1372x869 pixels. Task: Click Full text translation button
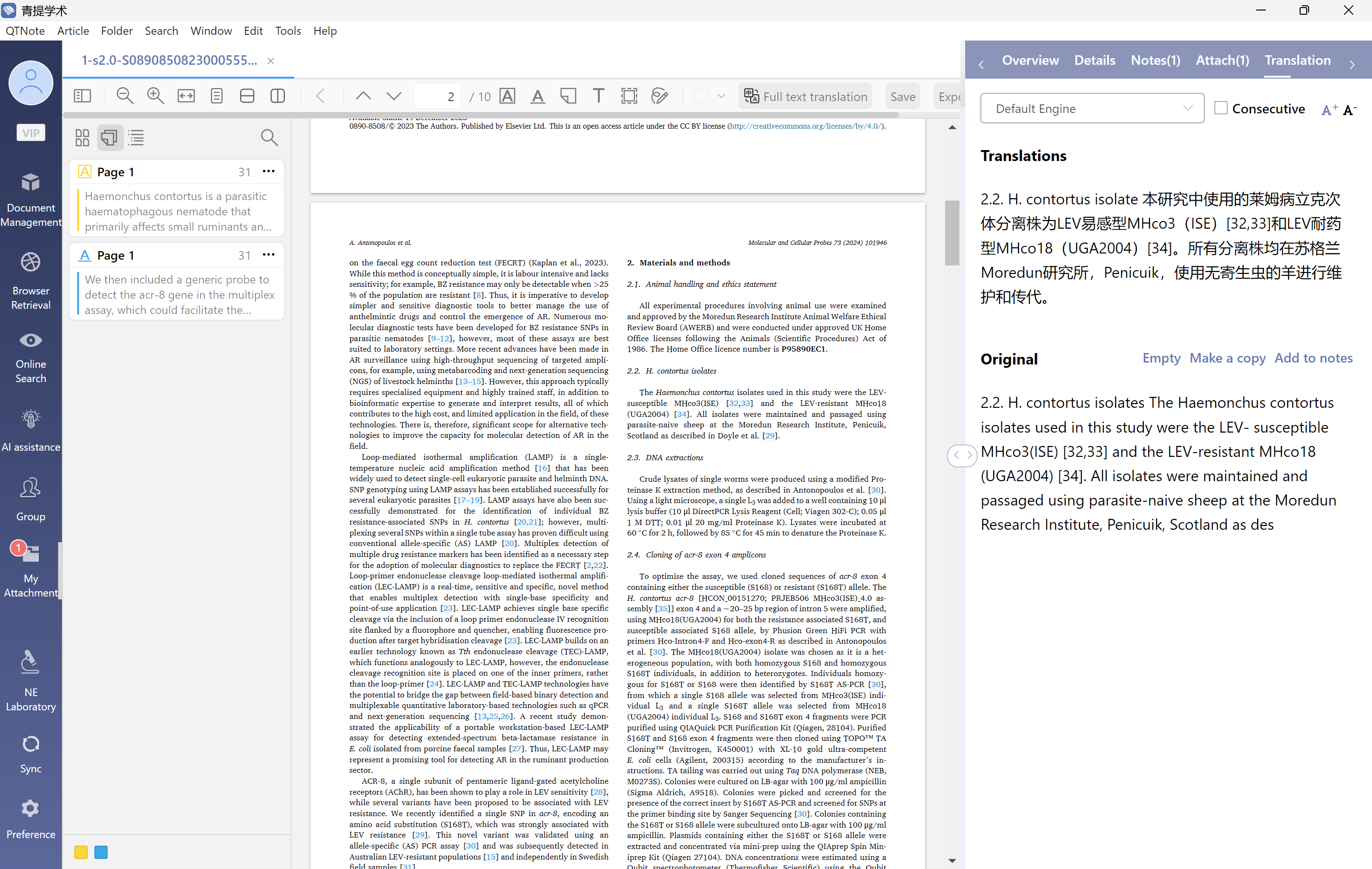(806, 96)
